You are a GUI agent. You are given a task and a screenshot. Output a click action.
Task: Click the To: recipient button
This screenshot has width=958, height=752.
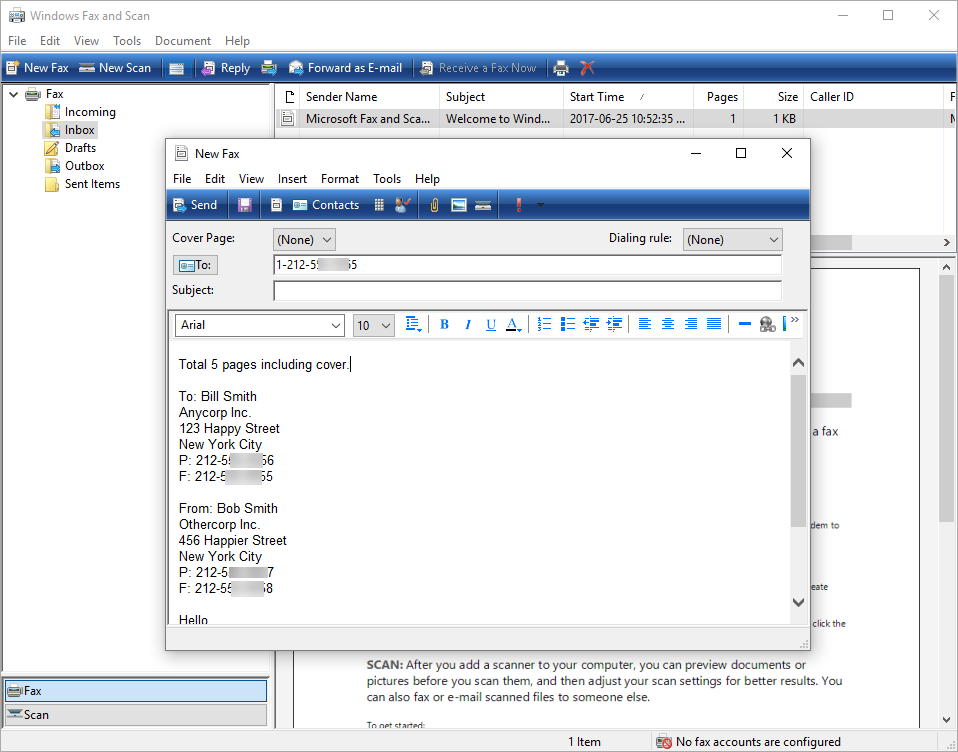(195, 265)
